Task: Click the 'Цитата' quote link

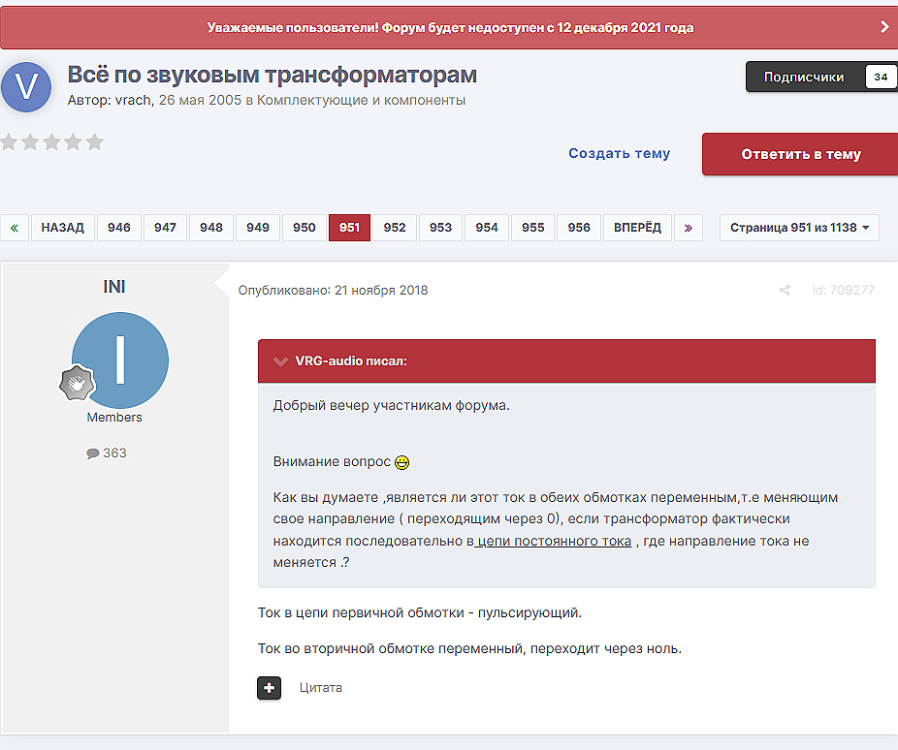Action: coord(321,688)
